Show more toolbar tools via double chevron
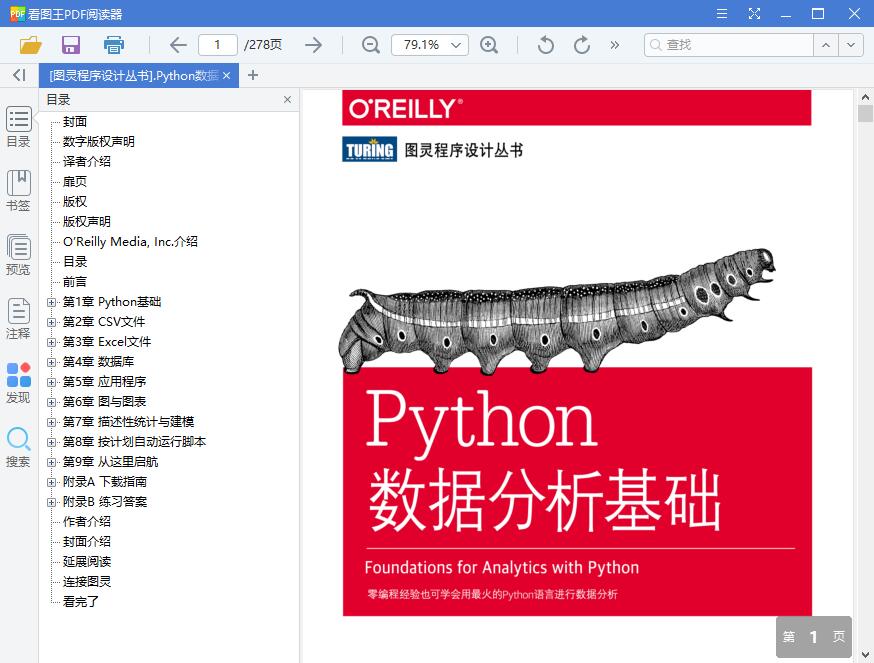The height and width of the screenshot is (663, 874). (x=614, y=45)
